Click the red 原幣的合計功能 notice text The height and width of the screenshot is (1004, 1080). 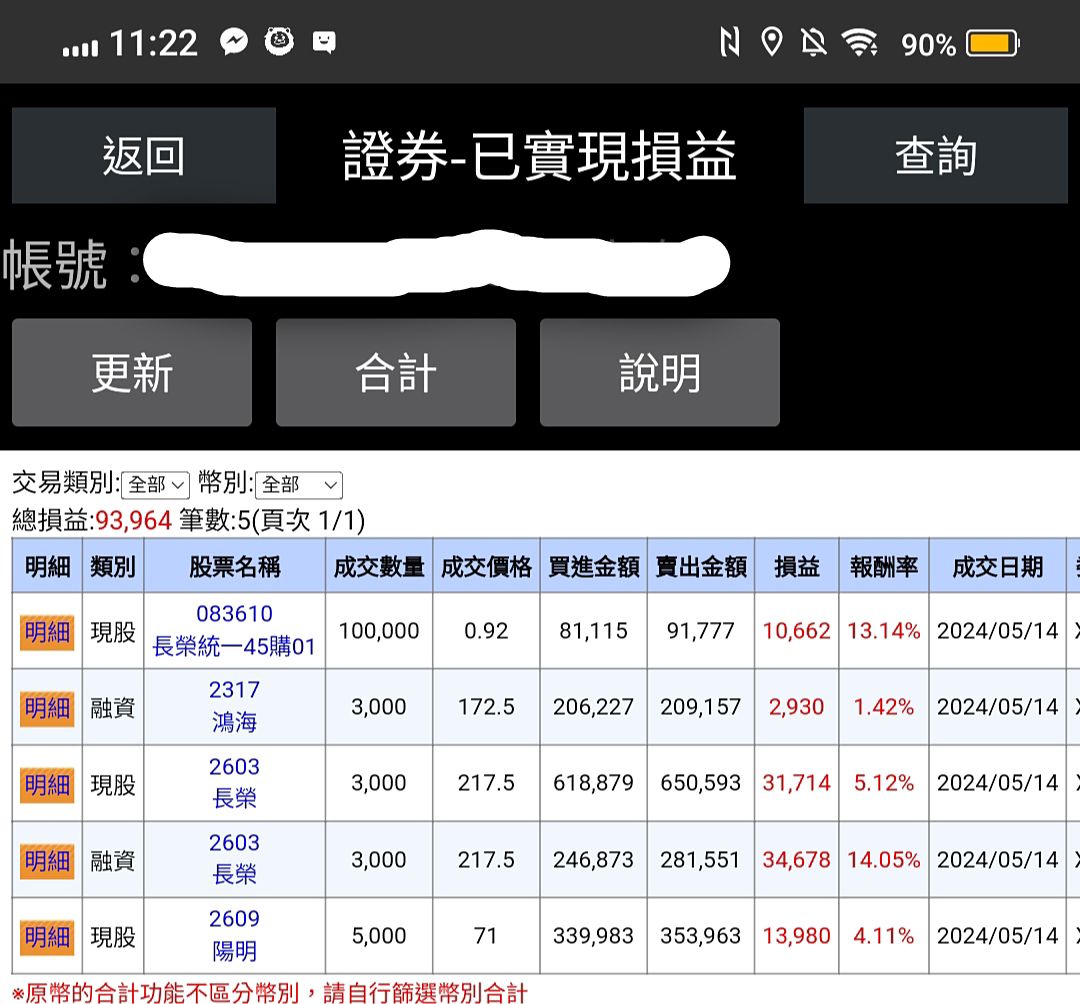(x=270, y=993)
